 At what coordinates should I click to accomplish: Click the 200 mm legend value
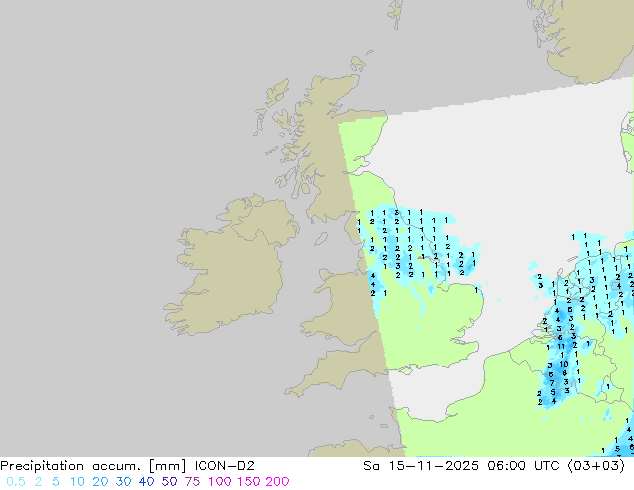(x=277, y=482)
